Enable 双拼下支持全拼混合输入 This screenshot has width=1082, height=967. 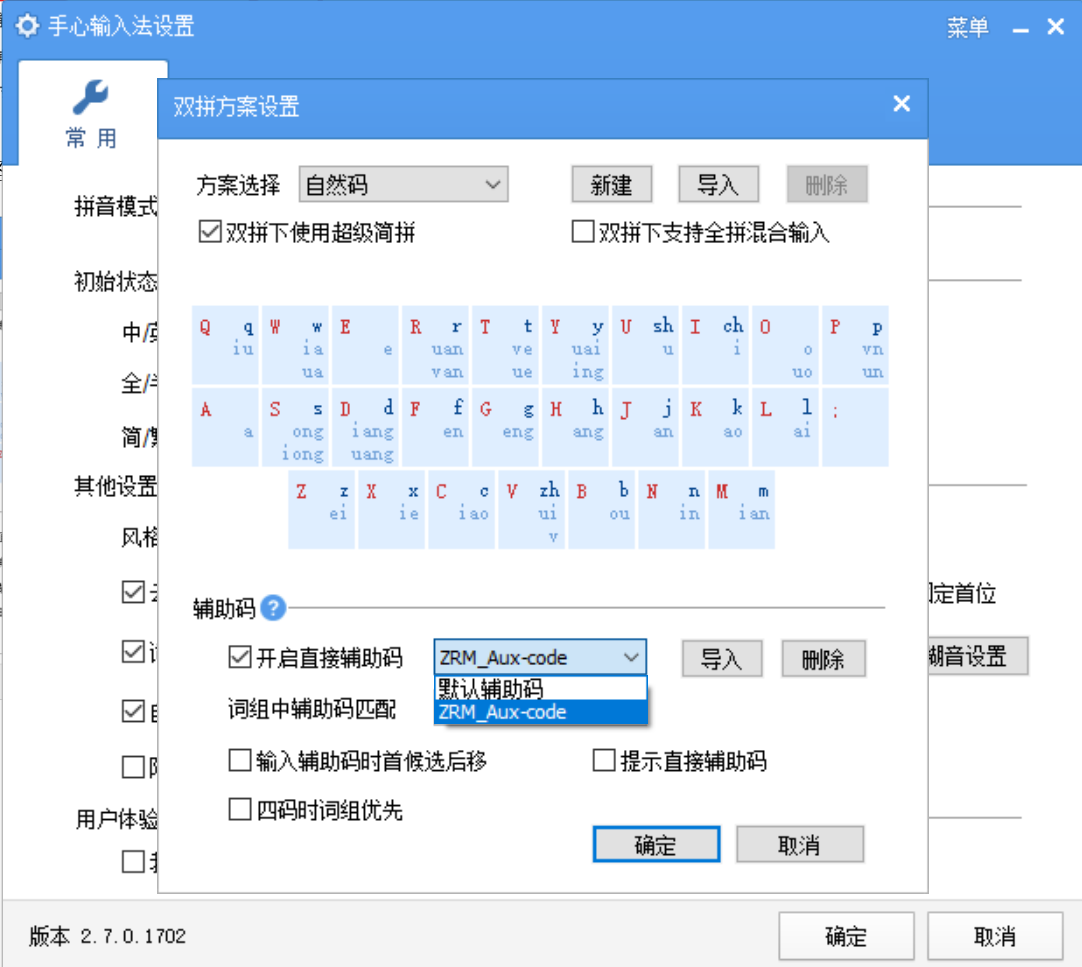click(581, 232)
